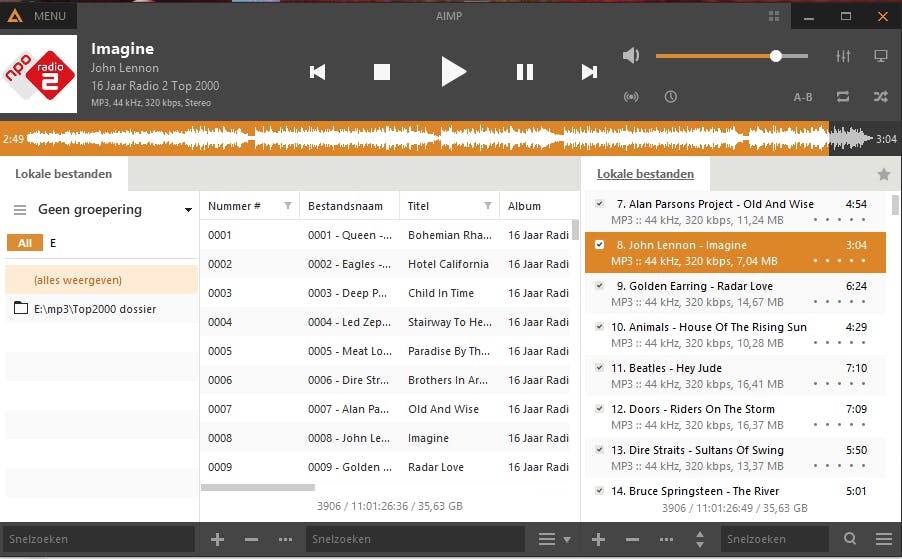Uncheck the Dire Straits - Sultans Of Swing checkbox
The image size is (902, 559).
pos(599,450)
